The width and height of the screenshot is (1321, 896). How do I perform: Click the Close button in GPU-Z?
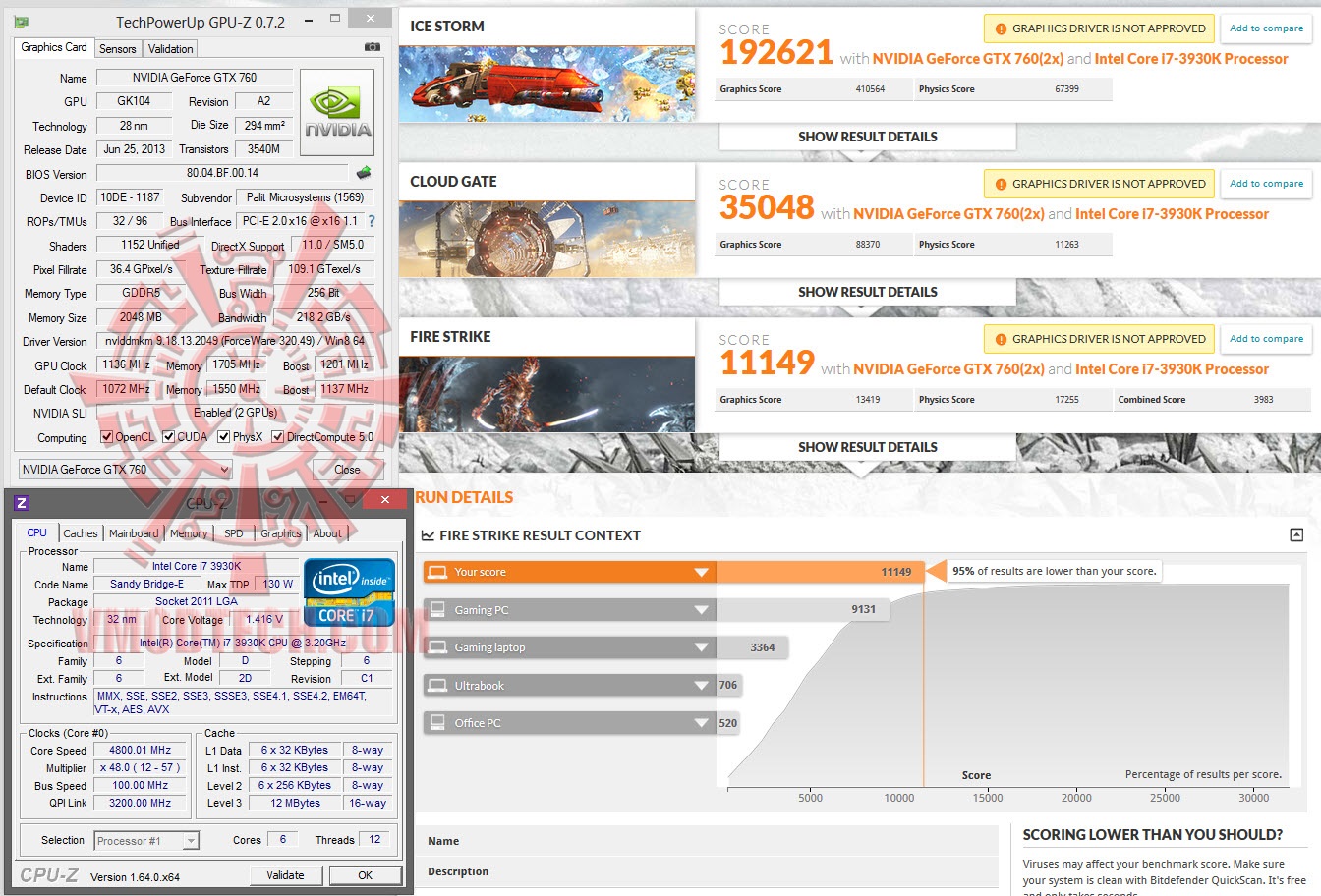click(347, 470)
